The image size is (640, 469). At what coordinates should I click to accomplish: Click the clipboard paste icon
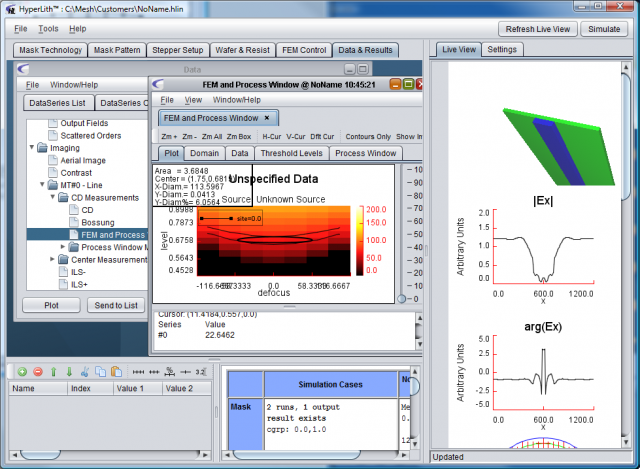tap(117, 371)
